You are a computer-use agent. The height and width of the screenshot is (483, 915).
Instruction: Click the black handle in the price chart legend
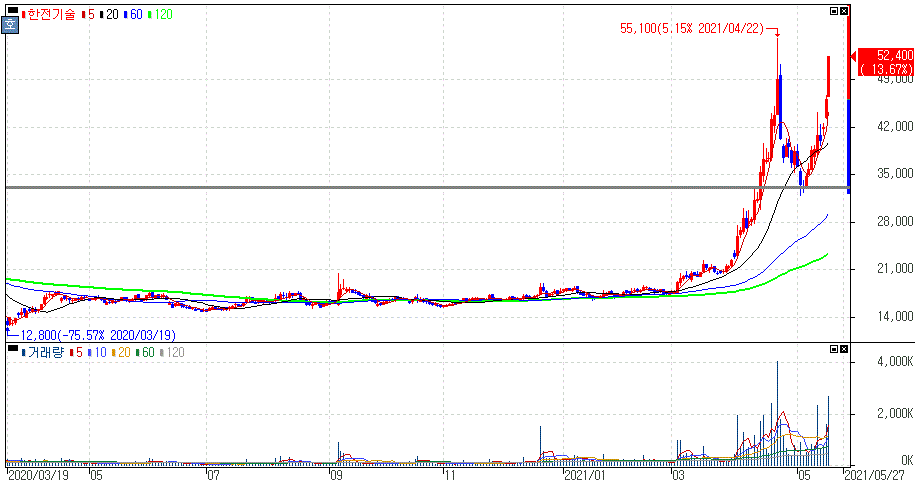(x=12, y=10)
